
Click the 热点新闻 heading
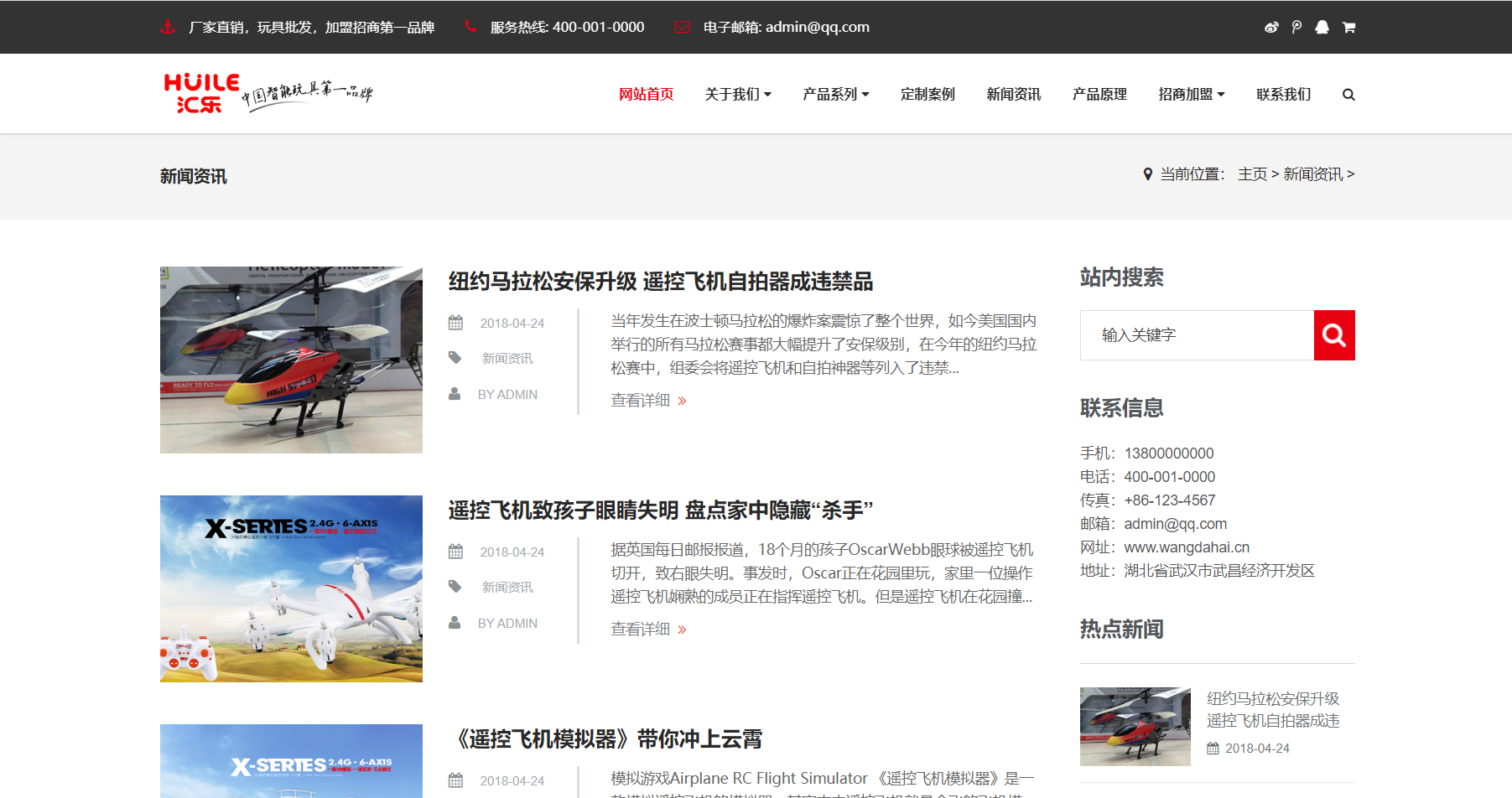click(x=1122, y=630)
